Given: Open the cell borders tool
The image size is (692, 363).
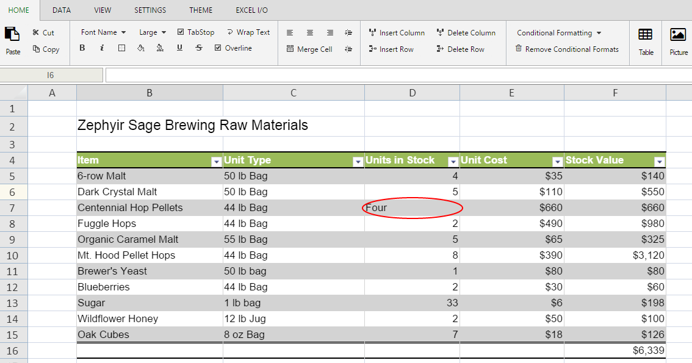Looking at the screenshot, I should pyautogui.click(x=121, y=48).
